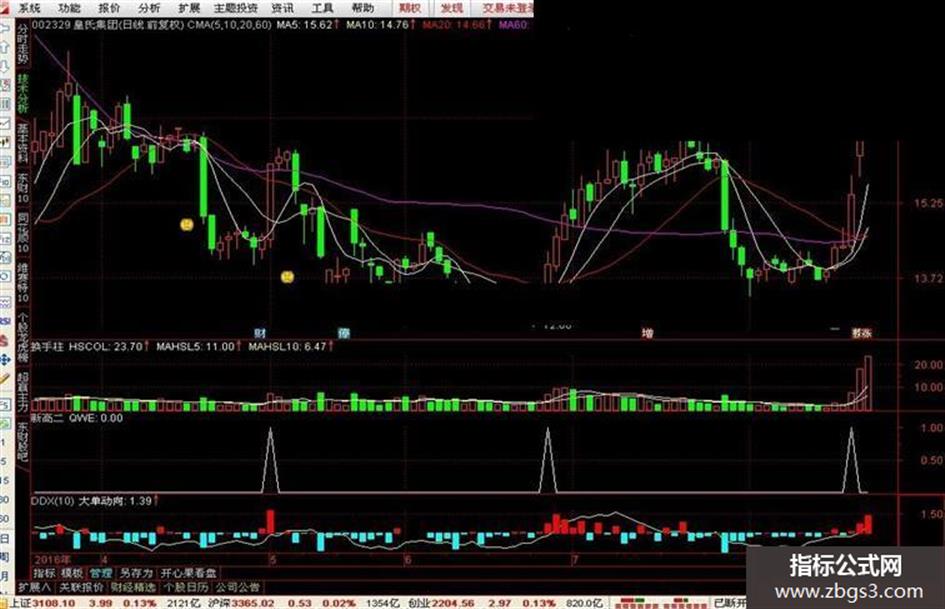The image size is (945, 609).
Task: Click the 财 event marker below candles
Action: (260, 333)
